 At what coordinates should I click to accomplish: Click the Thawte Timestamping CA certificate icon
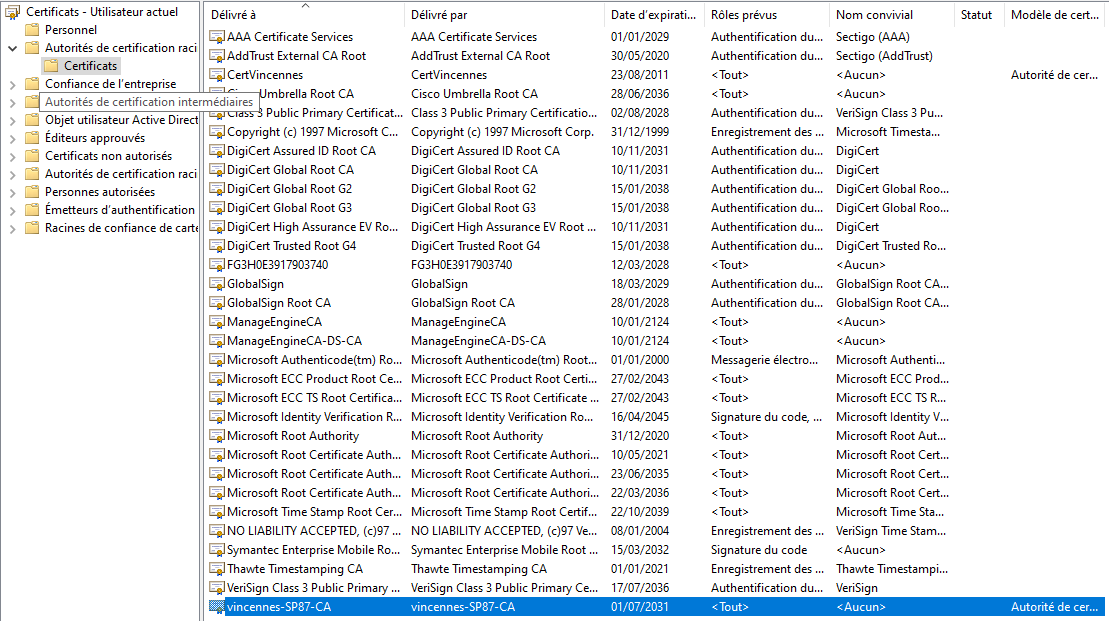pos(216,569)
